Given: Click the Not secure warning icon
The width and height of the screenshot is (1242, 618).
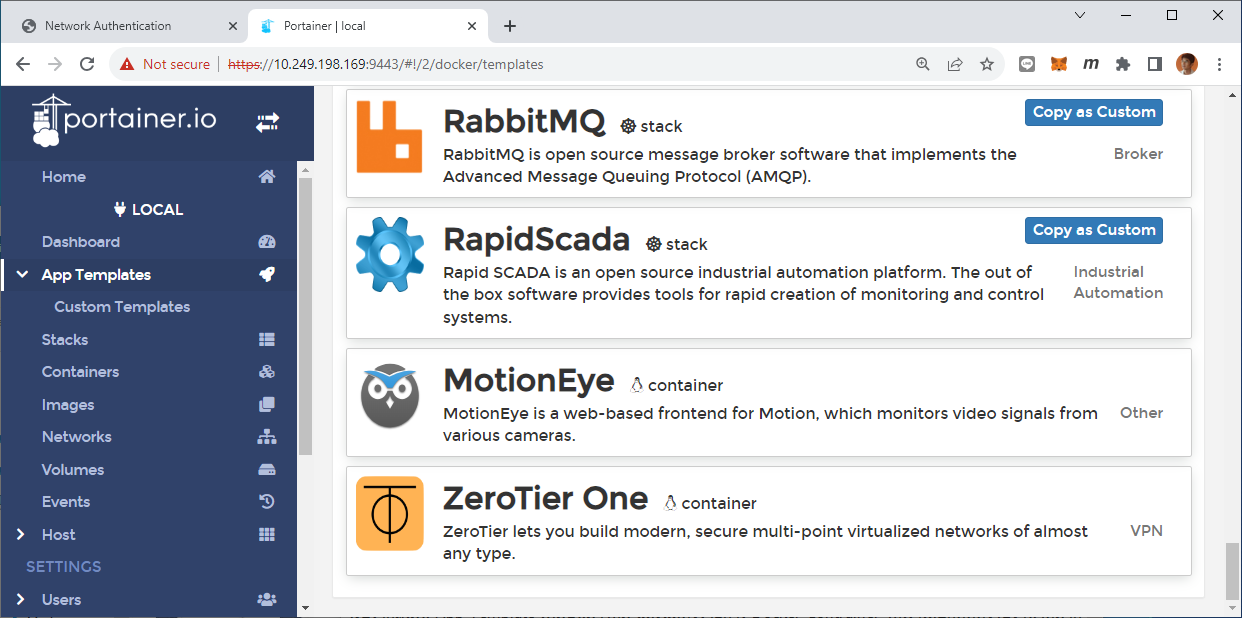Looking at the screenshot, I should tap(126, 64).
